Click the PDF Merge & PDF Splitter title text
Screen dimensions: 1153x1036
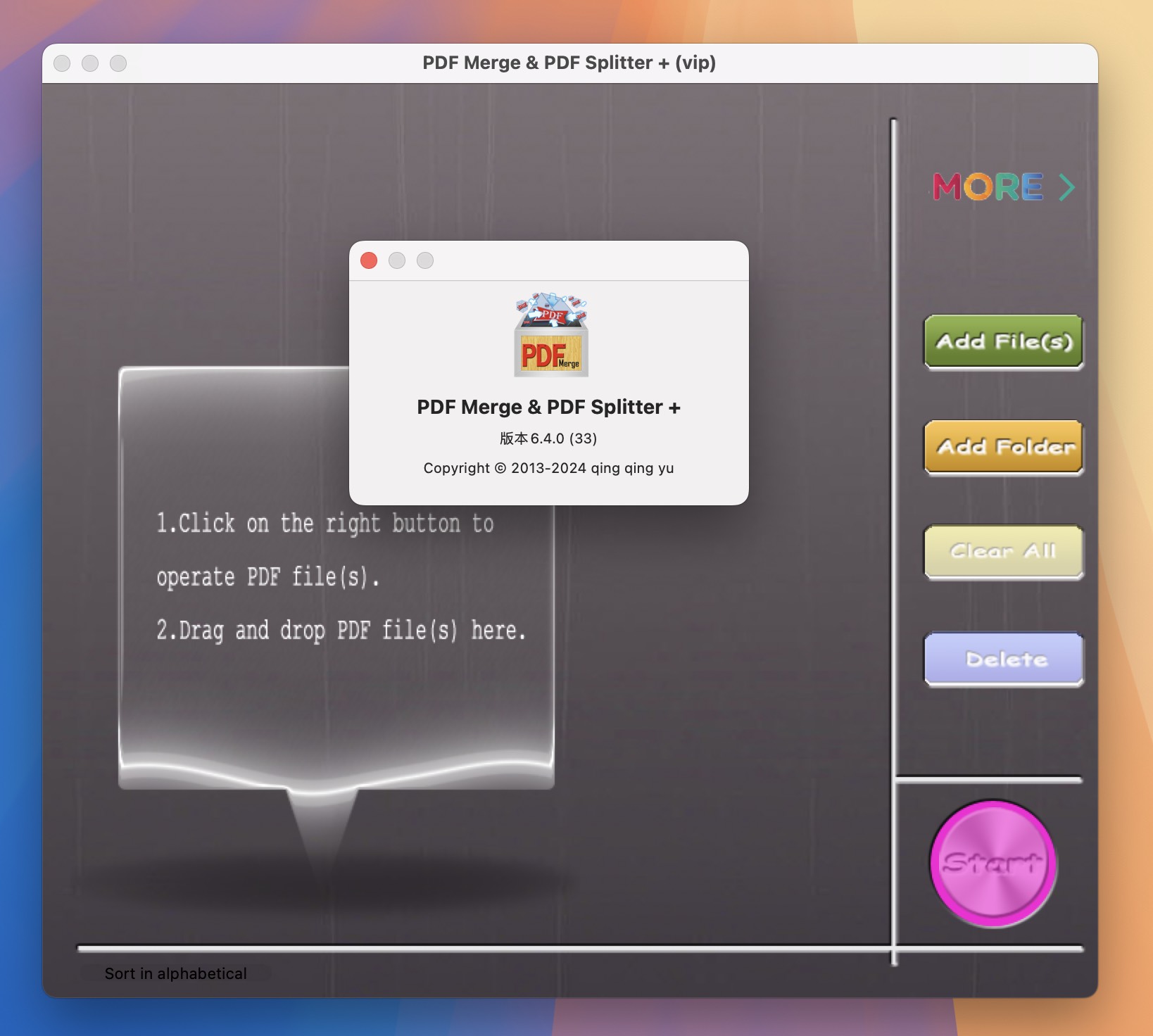[549, 407]
